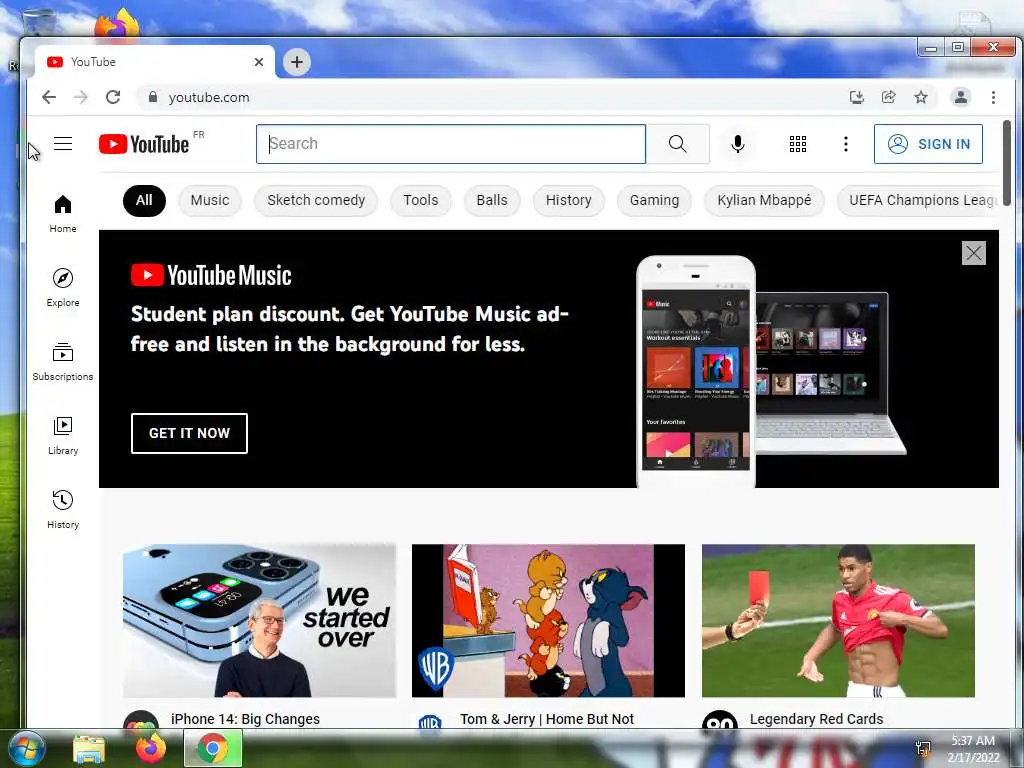Select the Kylian Mbappé chip
This screenshot has width=1024, height=768.
(x=764, y=200)
